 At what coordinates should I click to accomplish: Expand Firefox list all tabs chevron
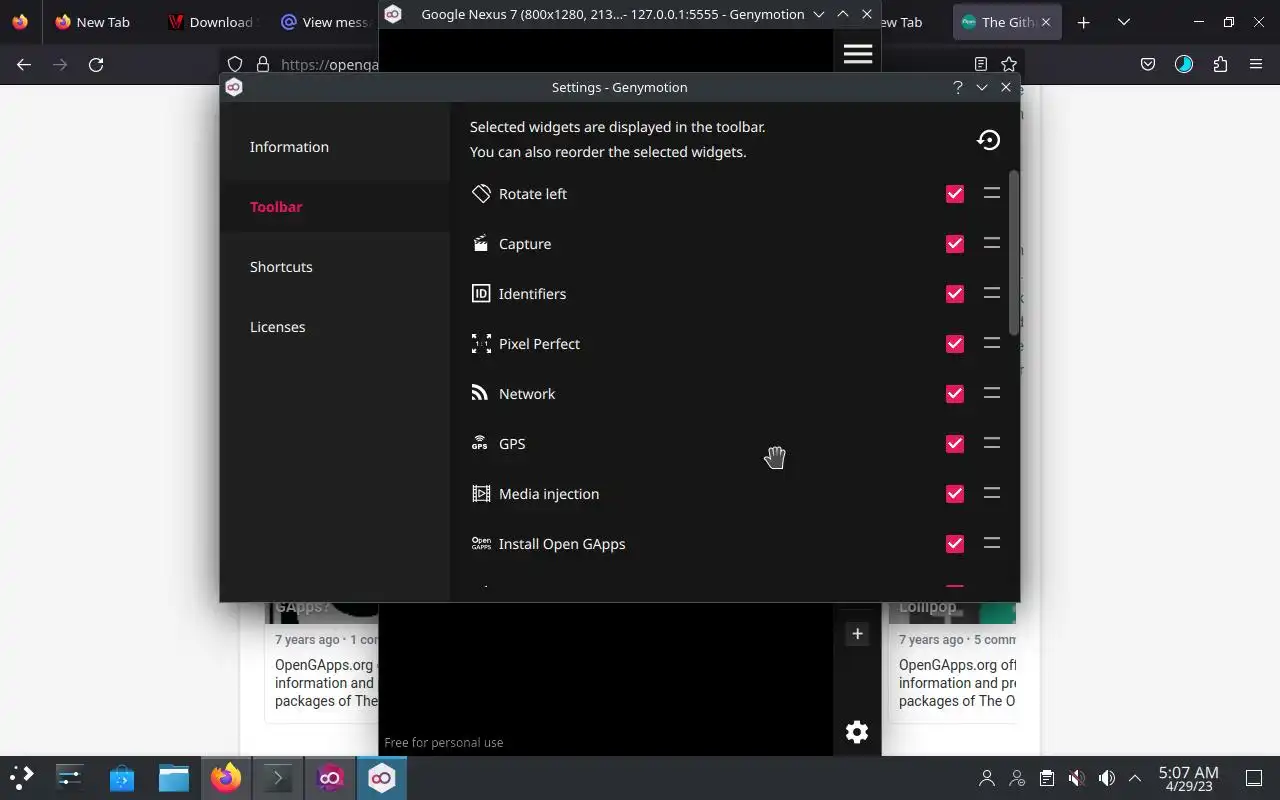click(x=1124, y=22)
